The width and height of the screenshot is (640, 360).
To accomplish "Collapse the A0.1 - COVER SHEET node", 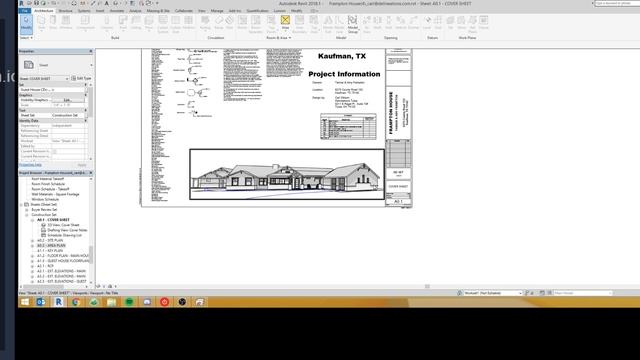I will [x=33, y=220].
